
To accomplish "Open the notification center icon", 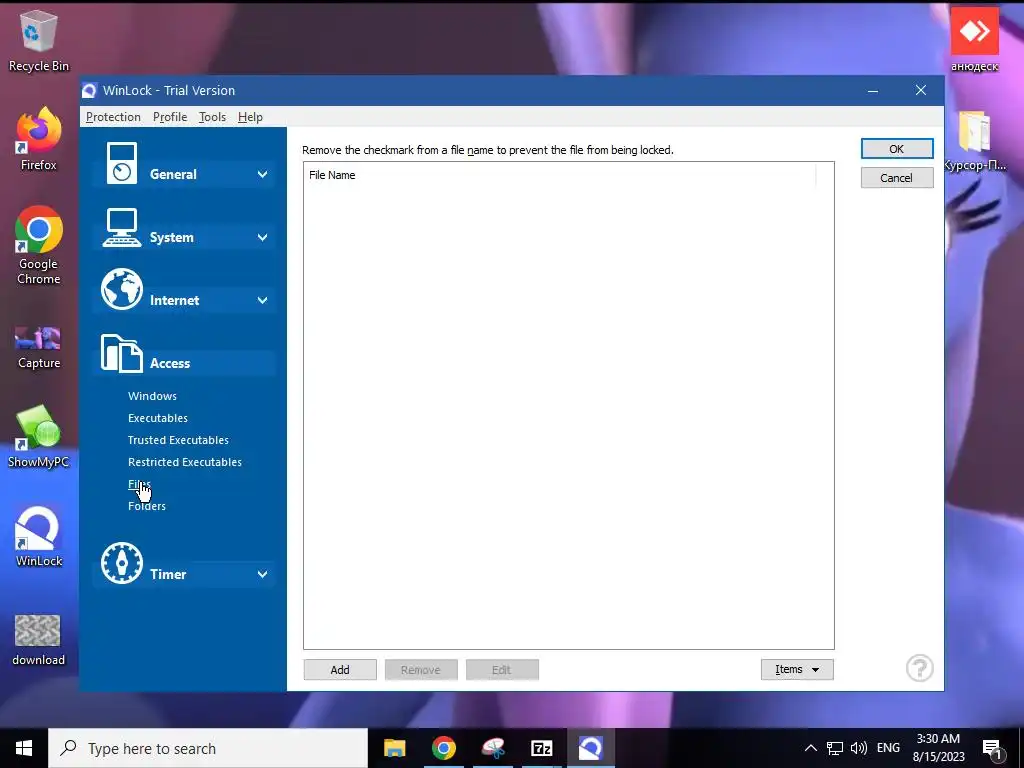I will pyautogui.click(x=992, y=749).
